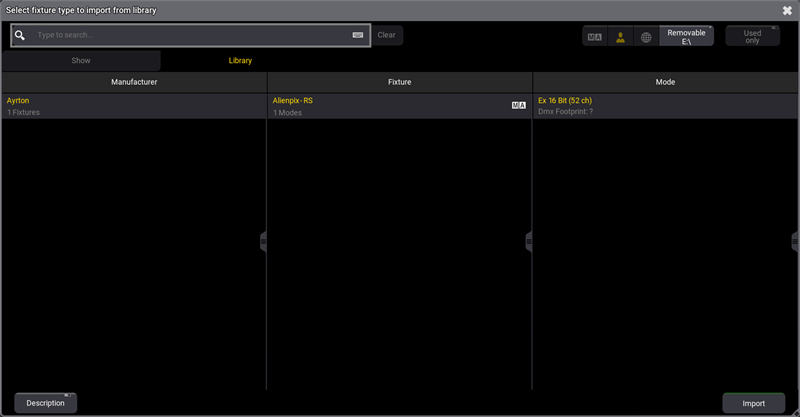Screen dimensions: 800x417
Task: Toggle the Used only filter
Action: pyautogui.click(x=752, y=36)
